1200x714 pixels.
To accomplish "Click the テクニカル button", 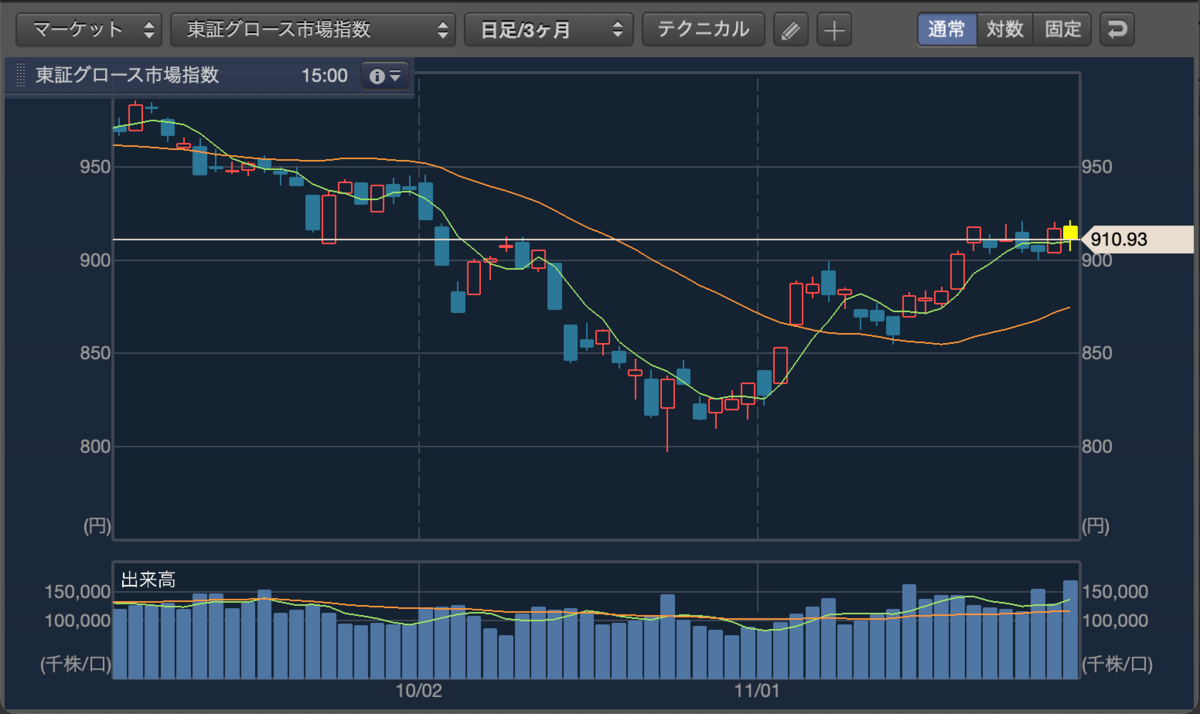I will [x=703, y=29].
